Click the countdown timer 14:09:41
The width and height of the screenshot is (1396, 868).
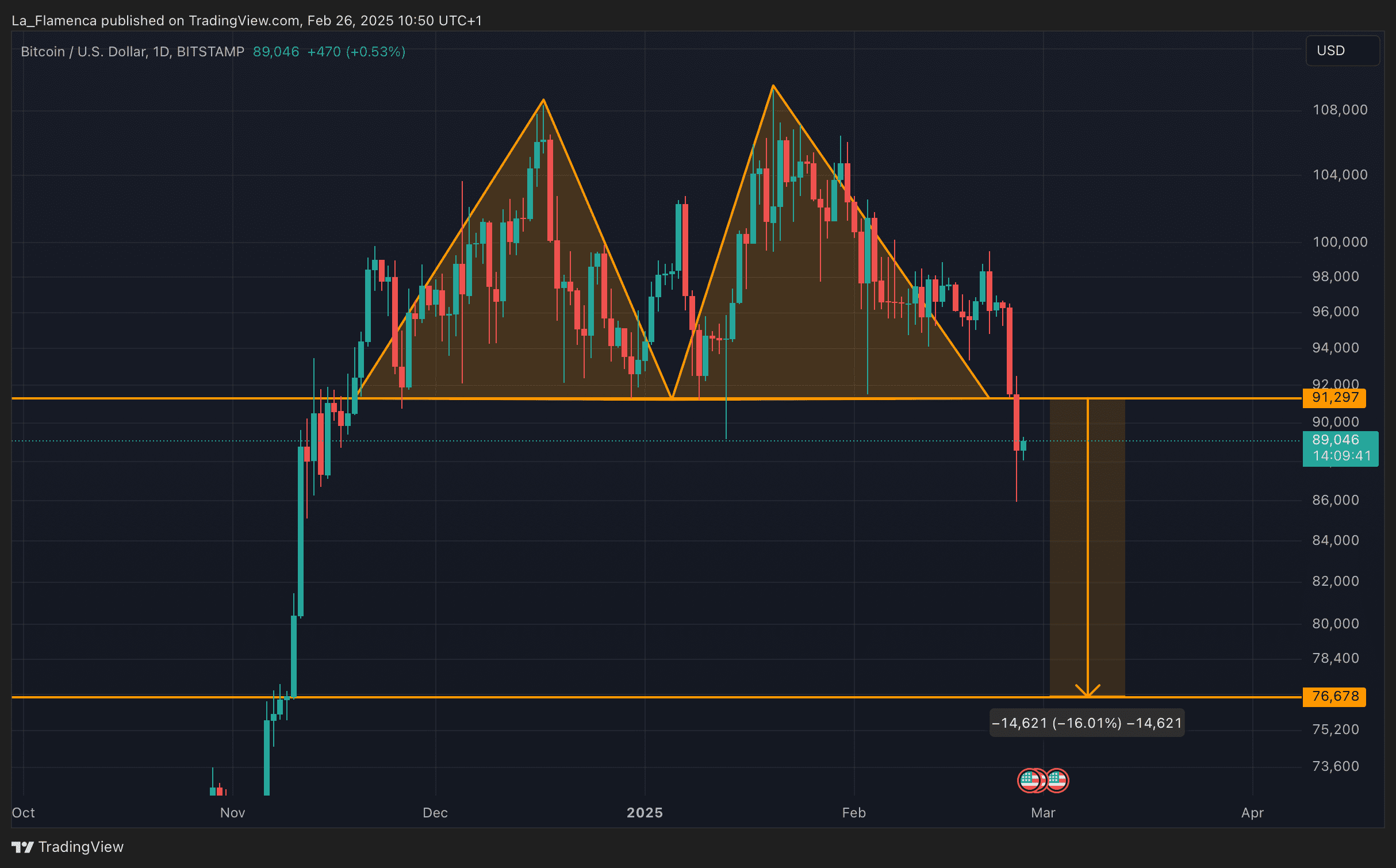click(x=1342, y=456)
